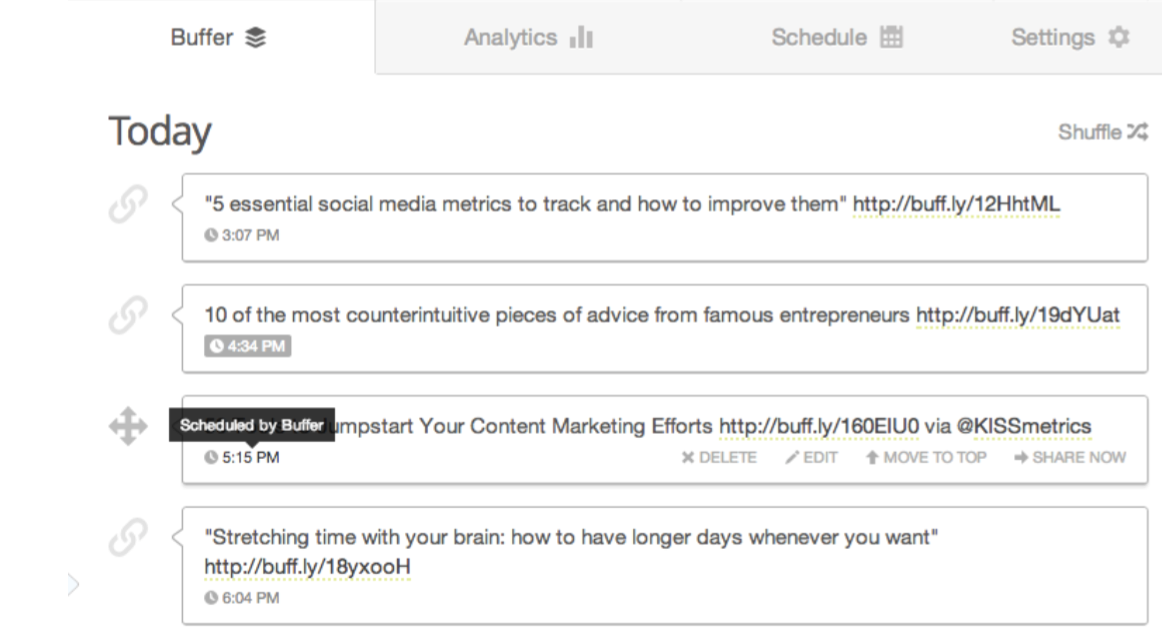This screenshot has height=630, width=1162.
Task: Click the link icon beside the 6:04 PM post
Action: (x=128, y=537)
